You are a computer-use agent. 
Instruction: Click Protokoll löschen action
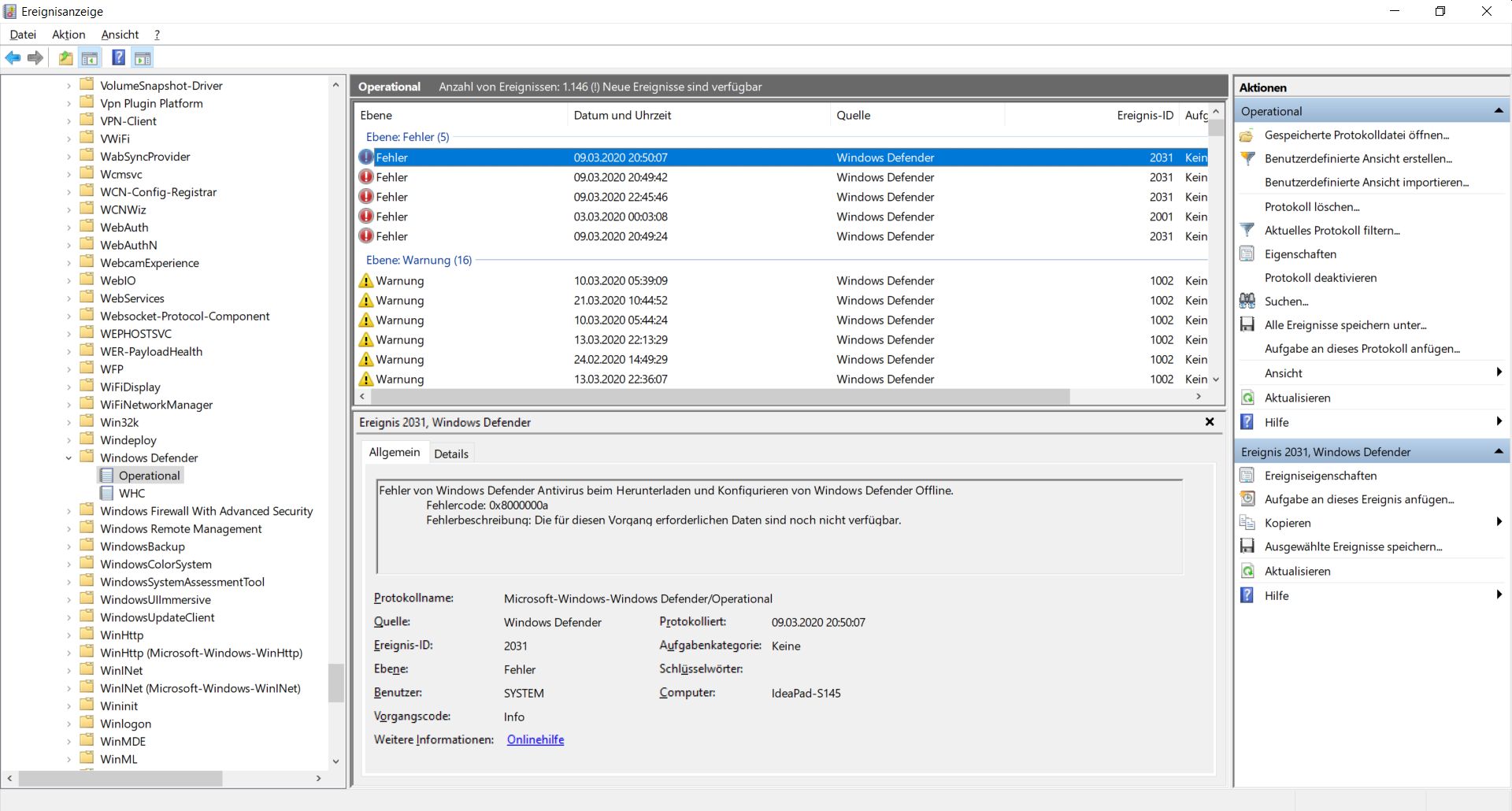tap(1312, 207)
